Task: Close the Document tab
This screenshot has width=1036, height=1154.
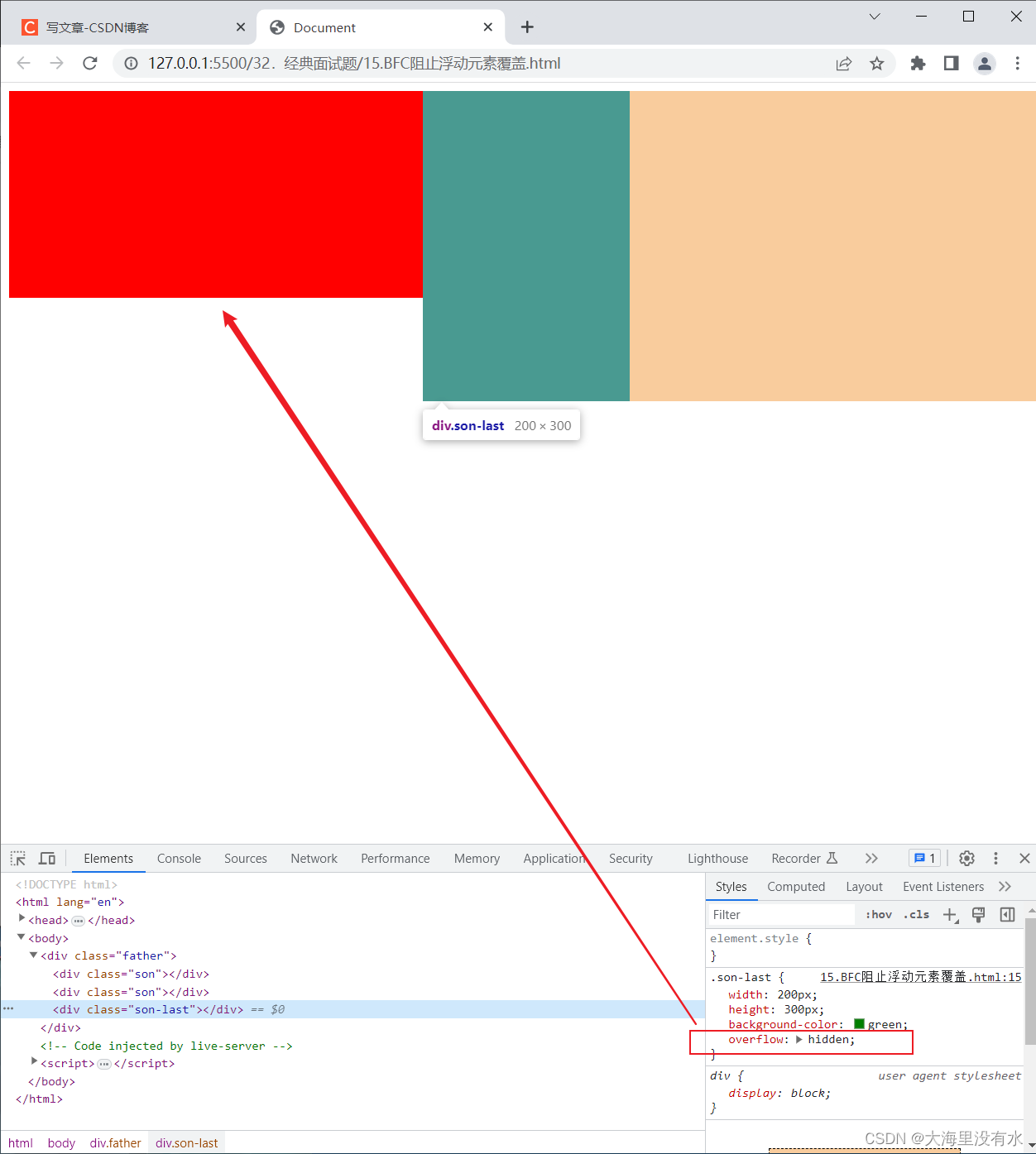Action: coord(488,27)
